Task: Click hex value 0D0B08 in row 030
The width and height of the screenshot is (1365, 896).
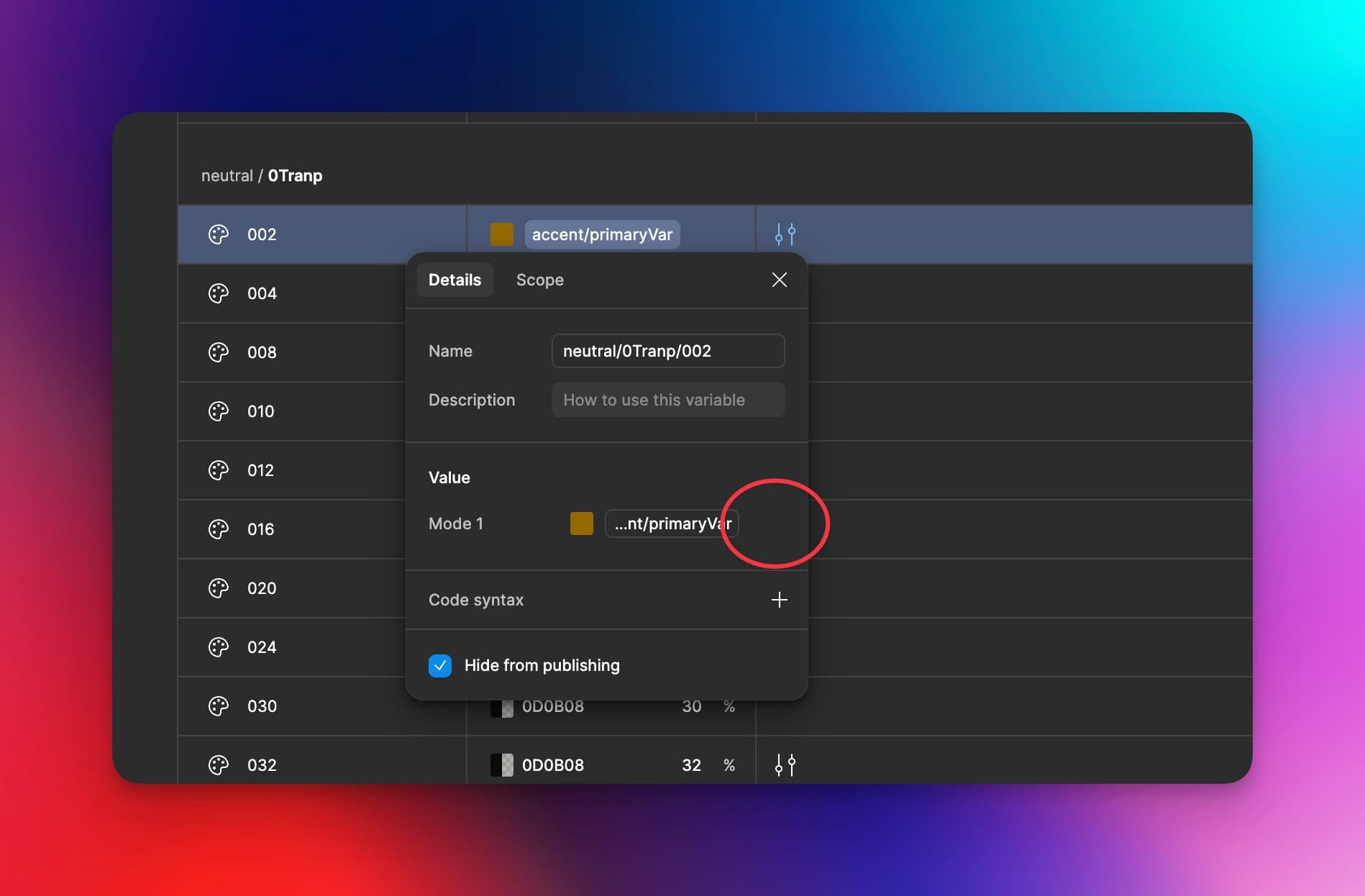Action: pyautogui.click(x=553, y=707)
